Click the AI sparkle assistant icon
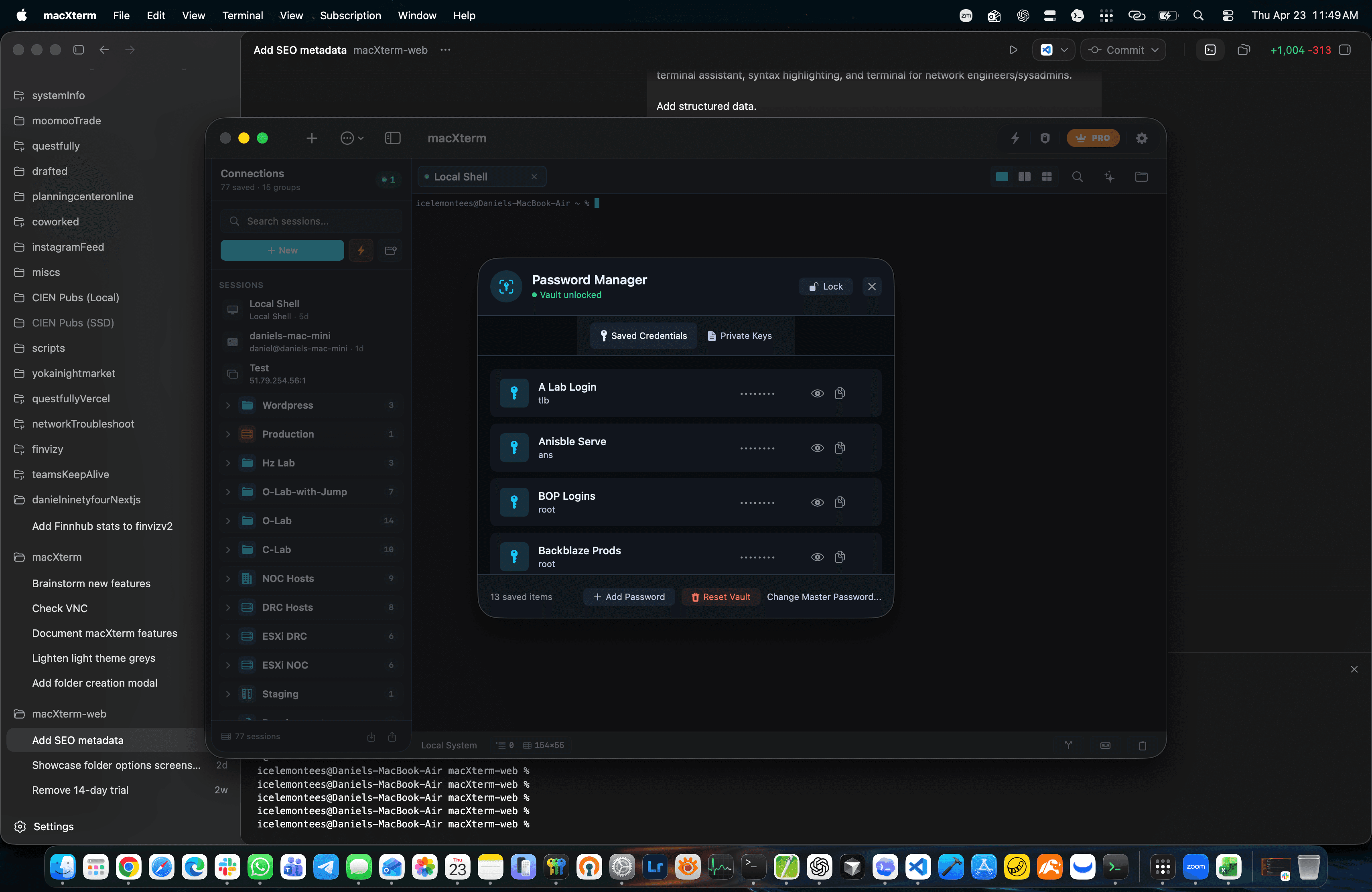 1109,177
